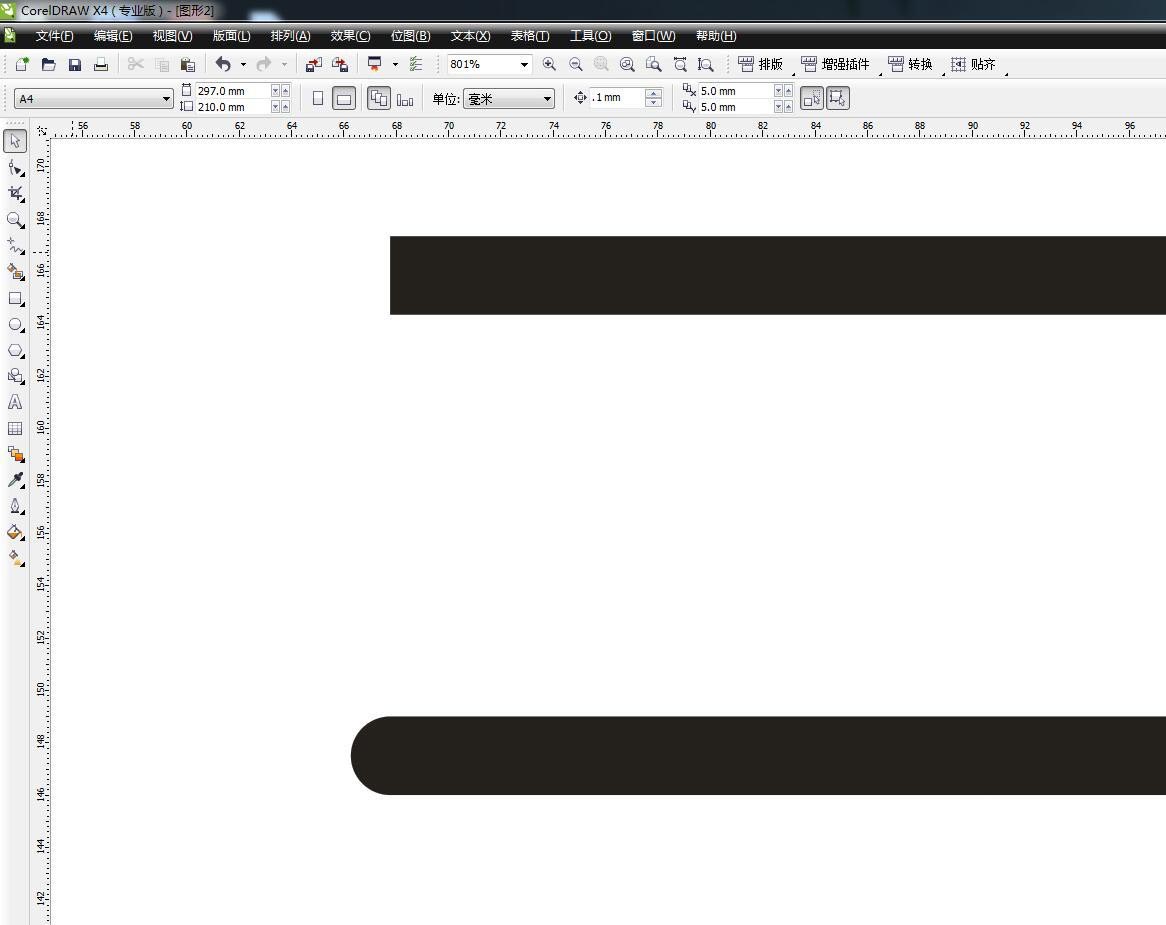This screenshot has height=925, width=1166.
Task: Open the 文件(F) menu
Action: pyautogui.click(x=54, y=36)
